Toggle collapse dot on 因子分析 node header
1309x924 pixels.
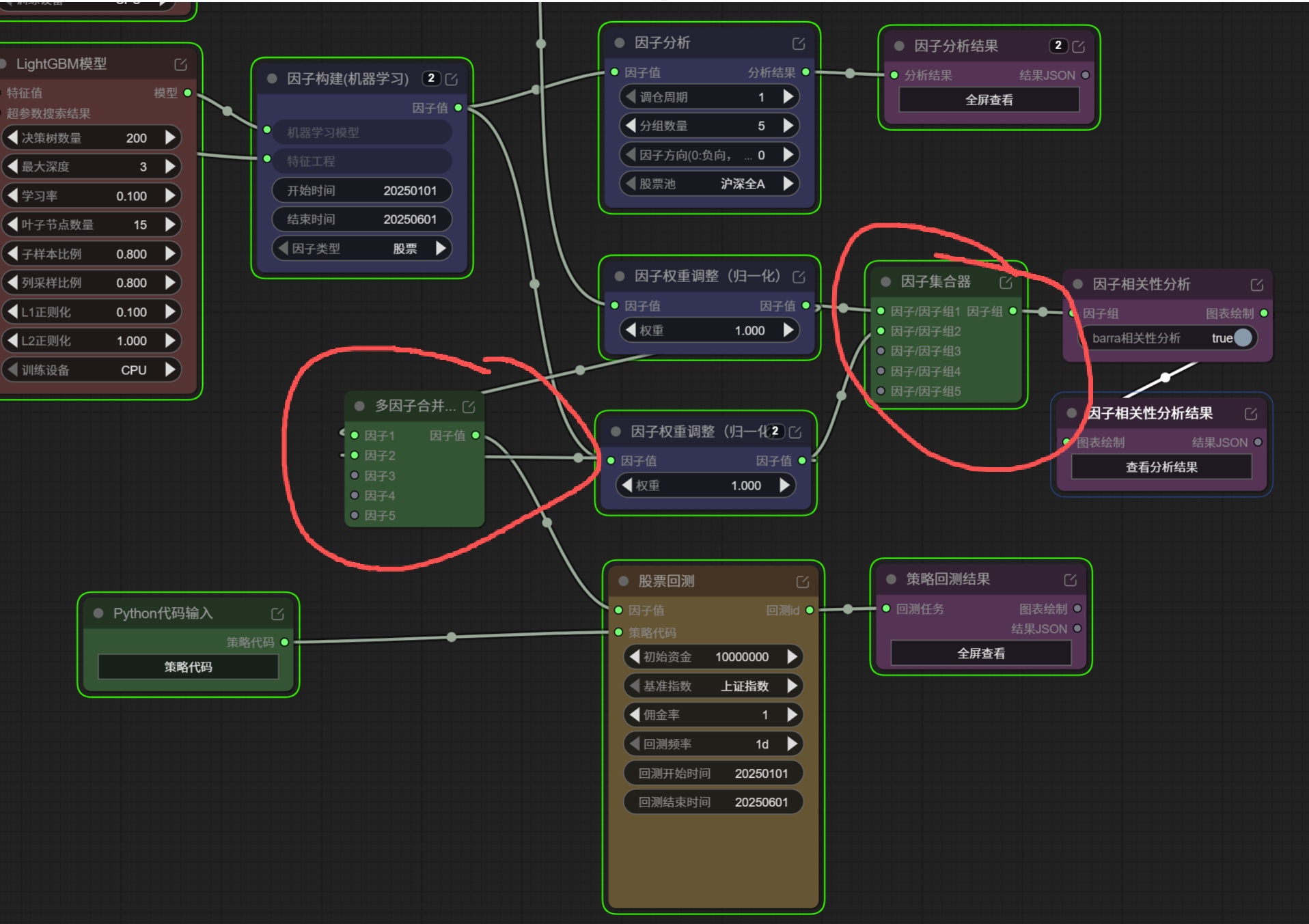click(x=620, y=43)
